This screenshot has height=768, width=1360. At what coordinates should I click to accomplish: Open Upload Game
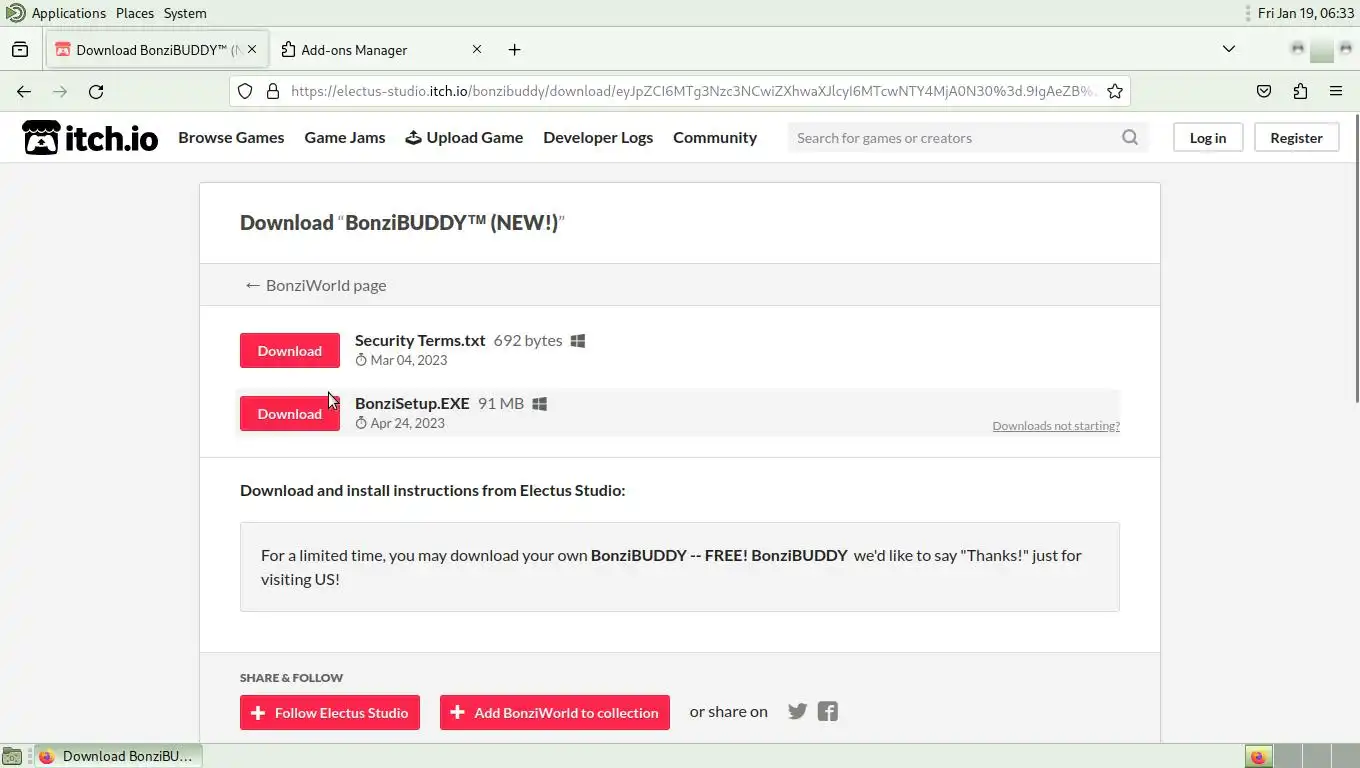(x=464, y=138)
